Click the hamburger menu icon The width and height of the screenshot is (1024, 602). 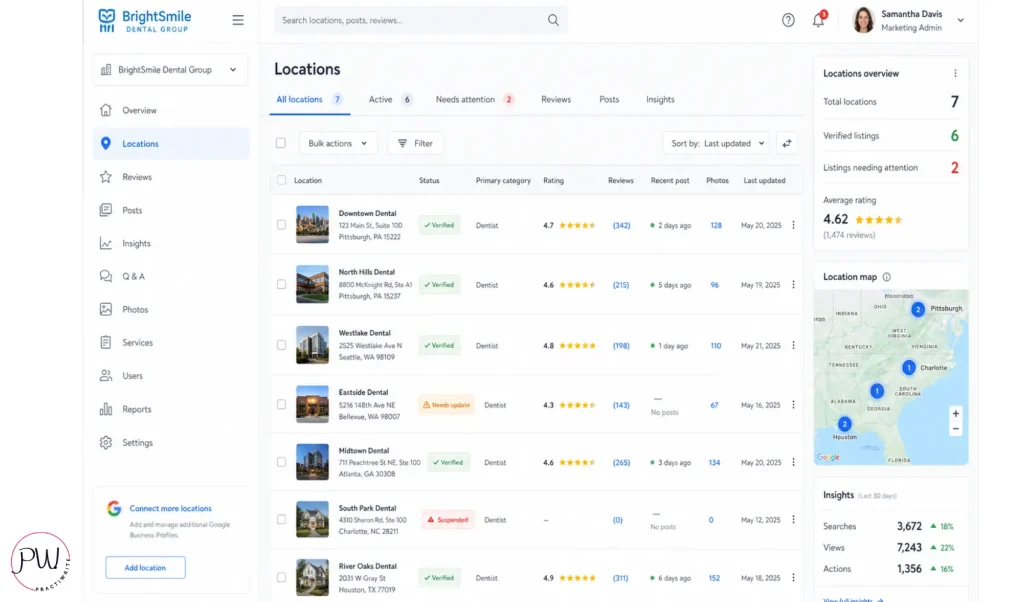[x=237, y=20]
